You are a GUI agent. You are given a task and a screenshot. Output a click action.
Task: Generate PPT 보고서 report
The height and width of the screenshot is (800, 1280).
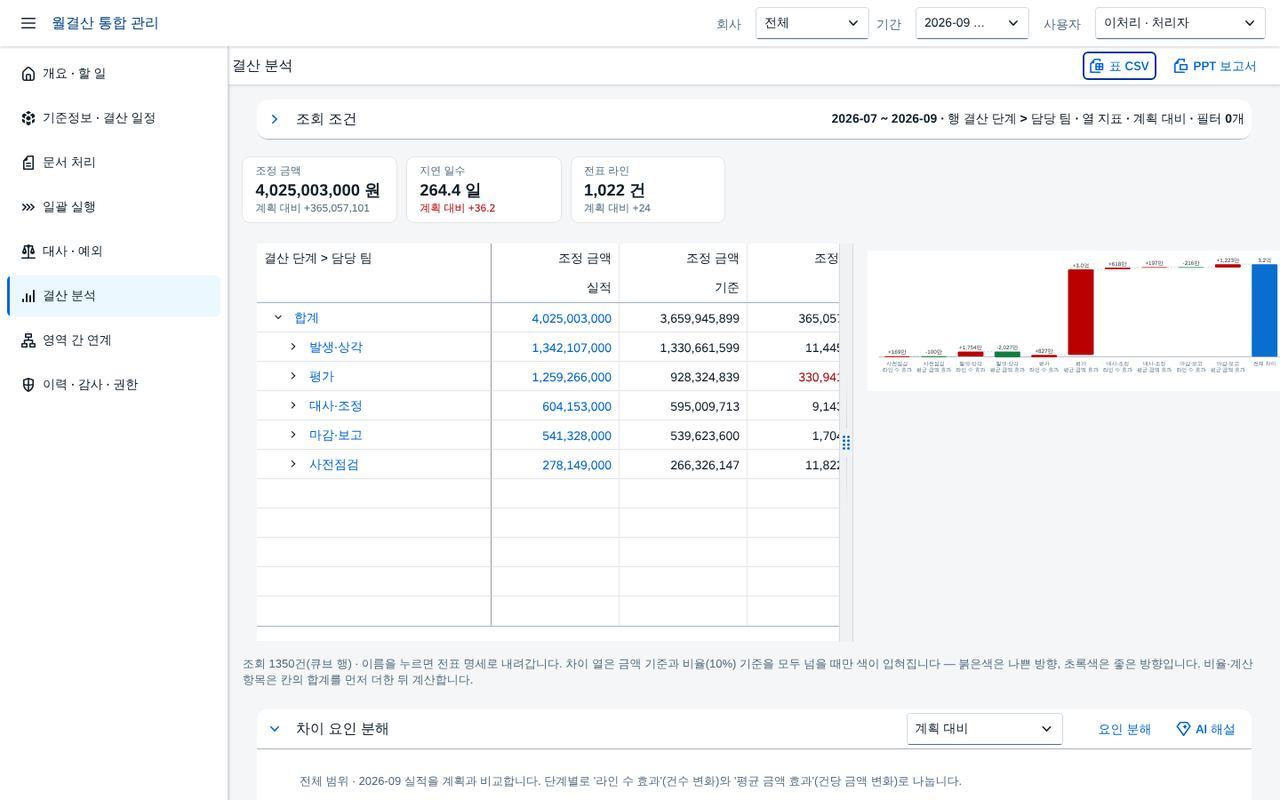coord(1214,66)
